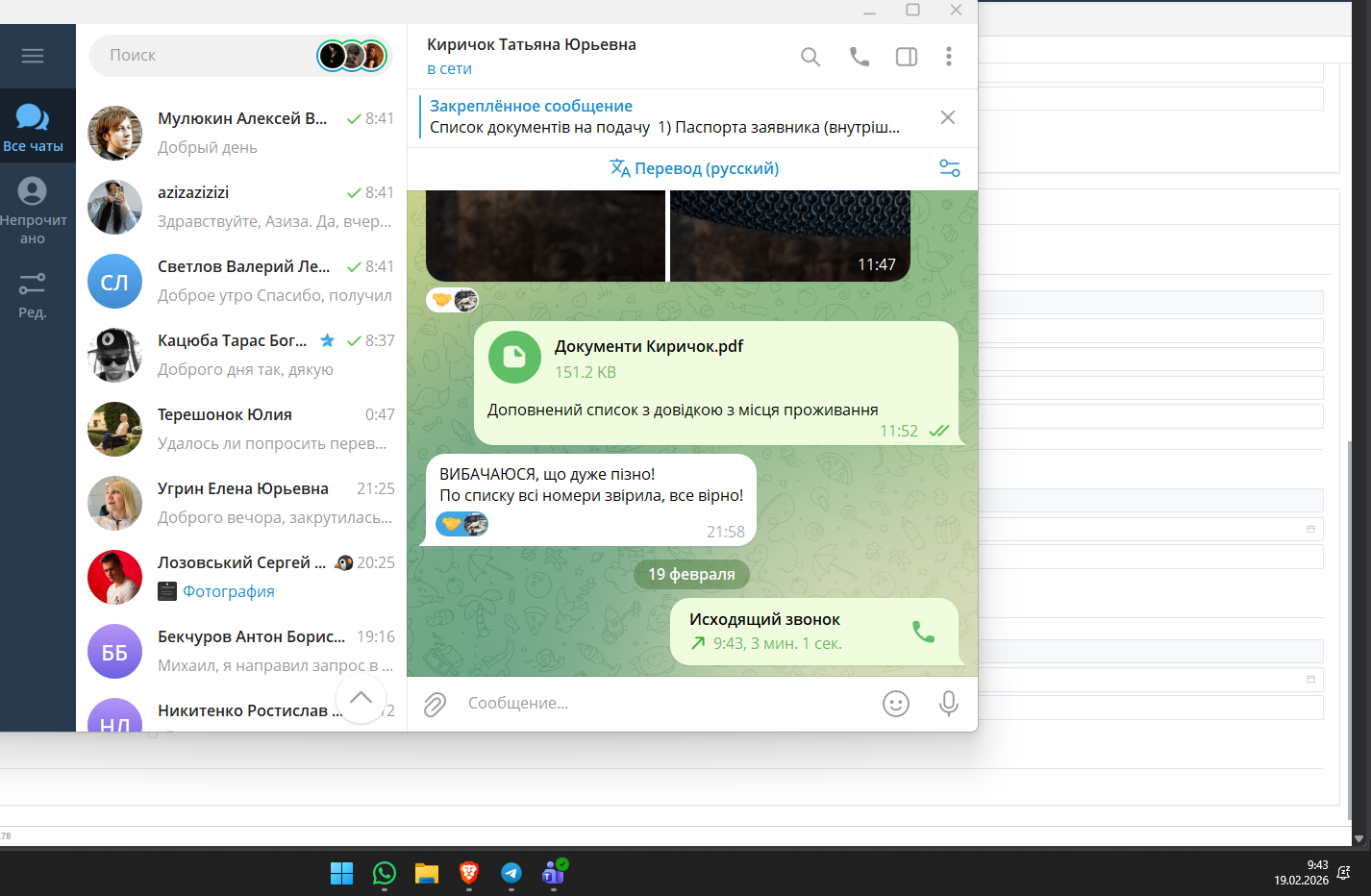Open chat with Светлов Валерий

pyautogui.click(x=241, y=281)
